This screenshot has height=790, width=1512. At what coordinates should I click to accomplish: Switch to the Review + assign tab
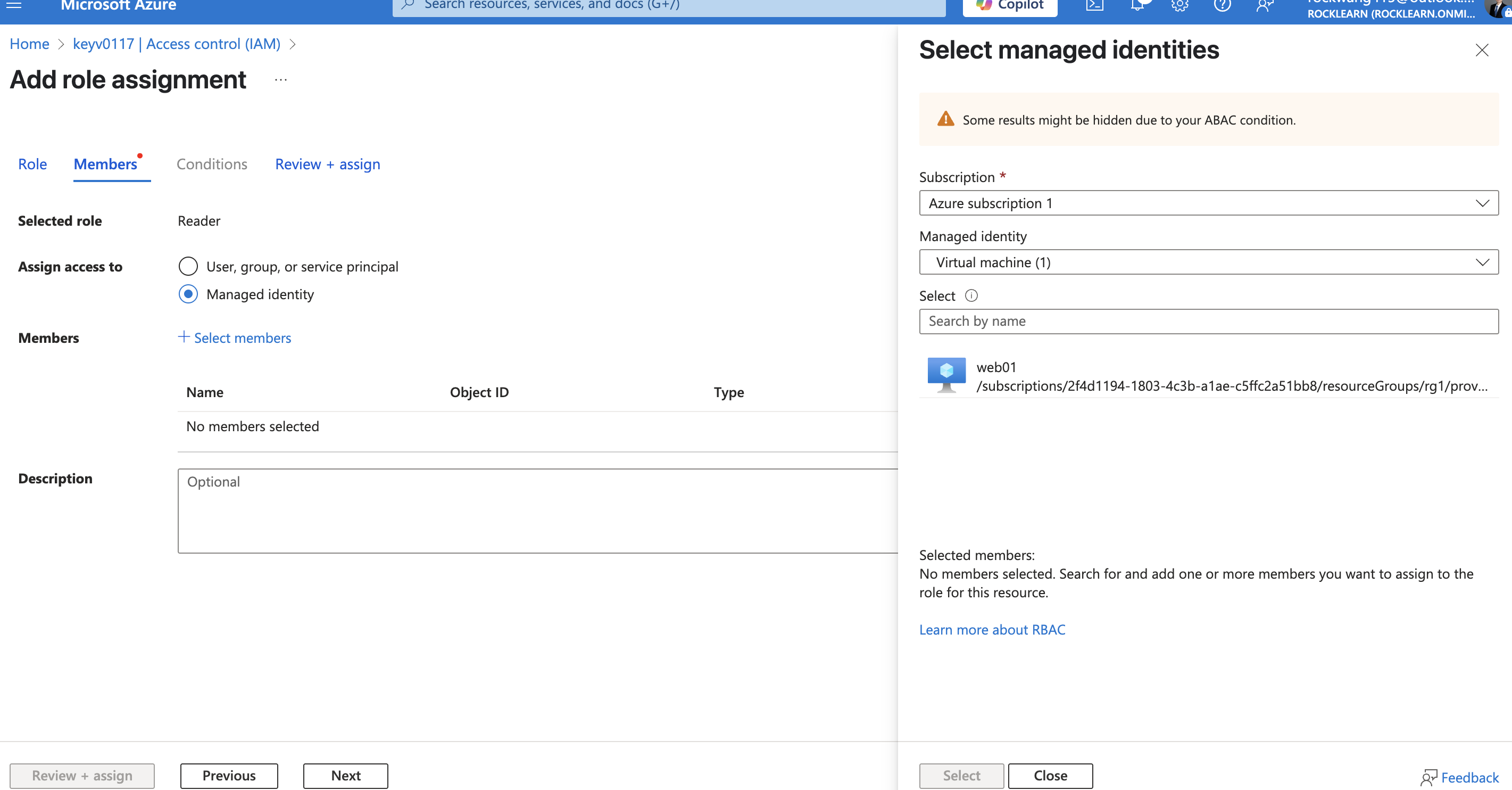(328, 164)
